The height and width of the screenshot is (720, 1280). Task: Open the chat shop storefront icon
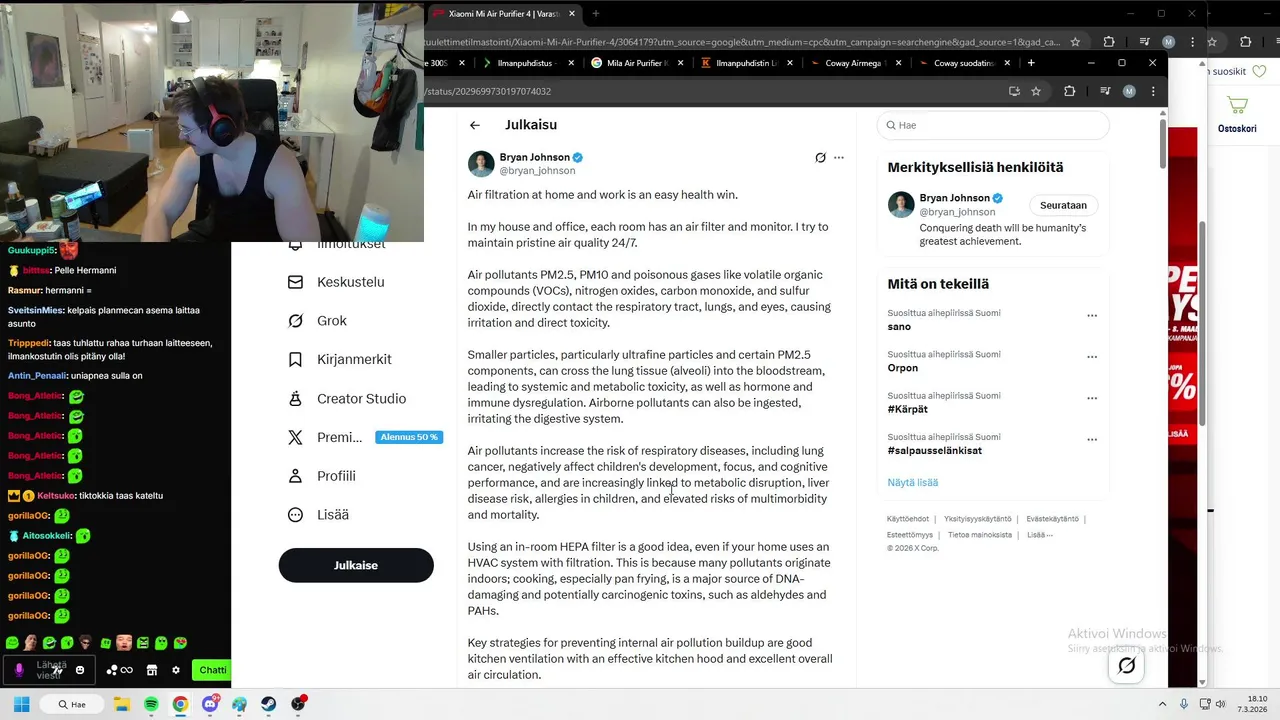[152, 670]
